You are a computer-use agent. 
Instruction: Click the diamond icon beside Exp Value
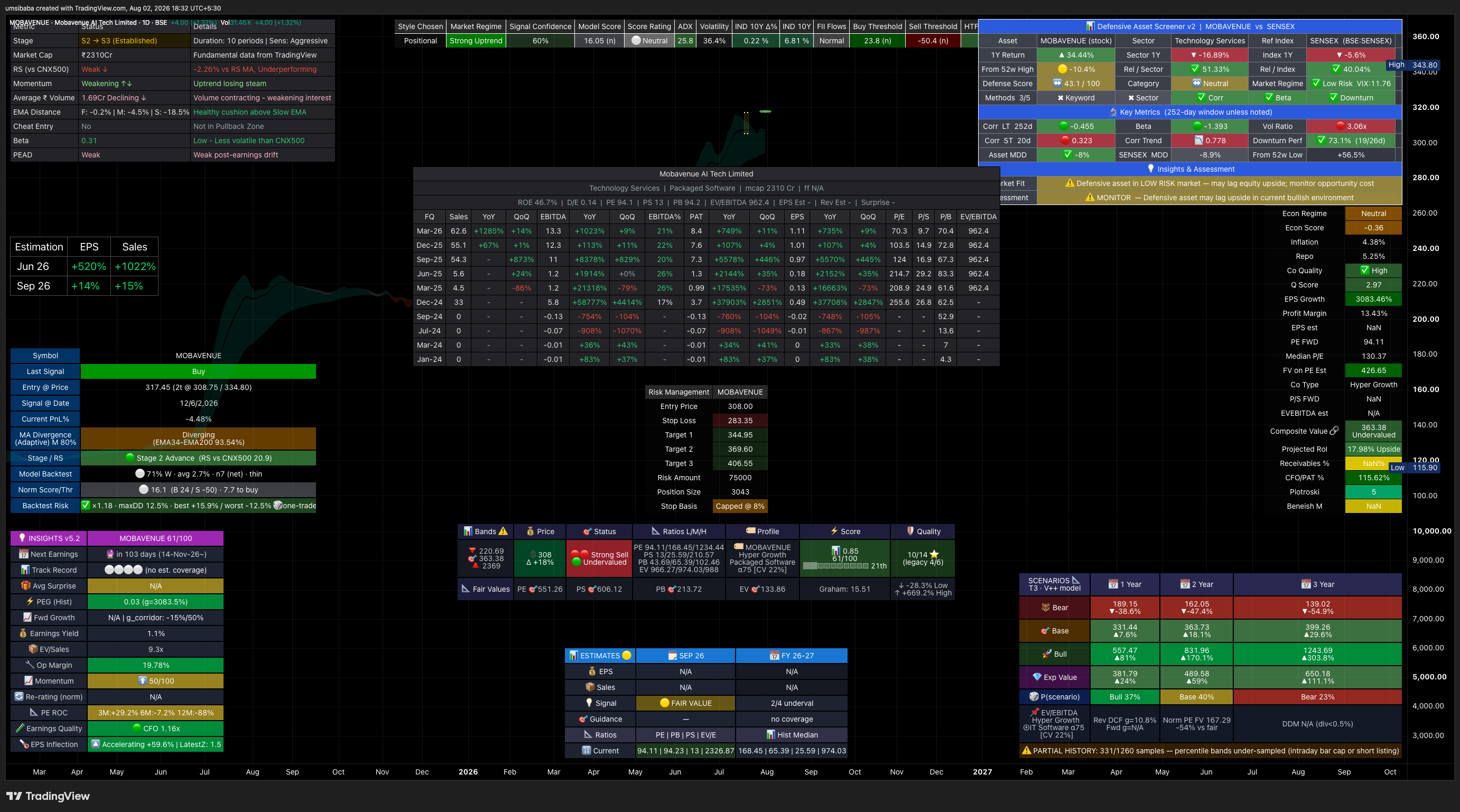coord(1037,677)
